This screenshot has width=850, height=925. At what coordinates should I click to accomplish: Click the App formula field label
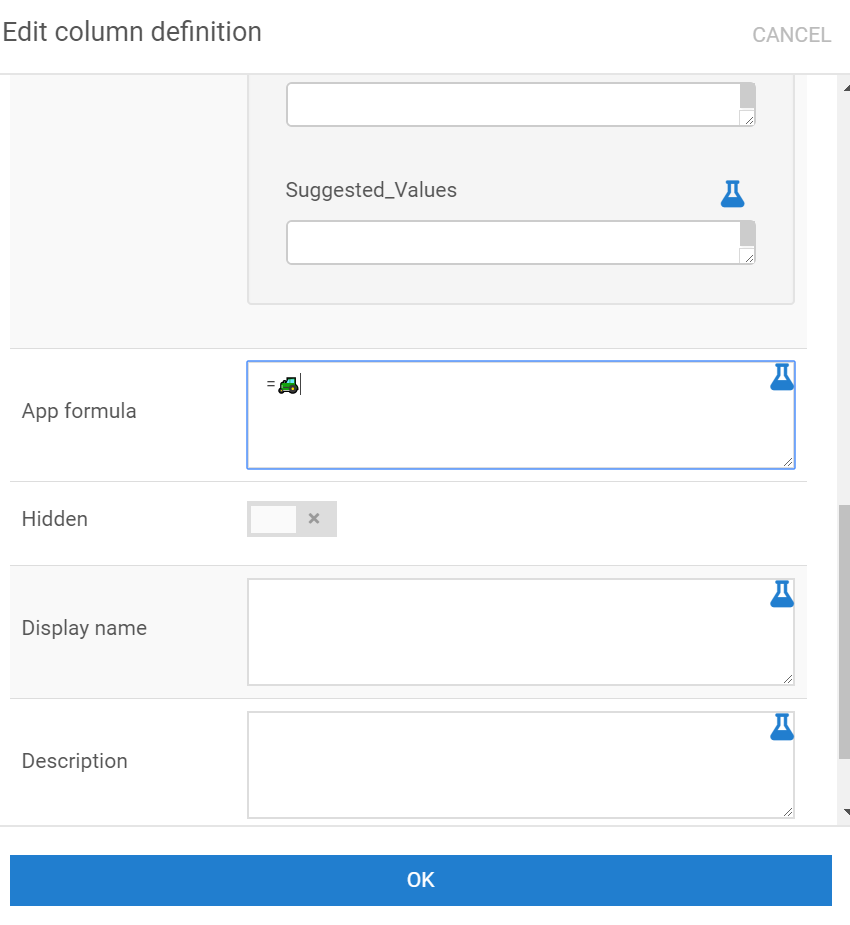(78, 411)
